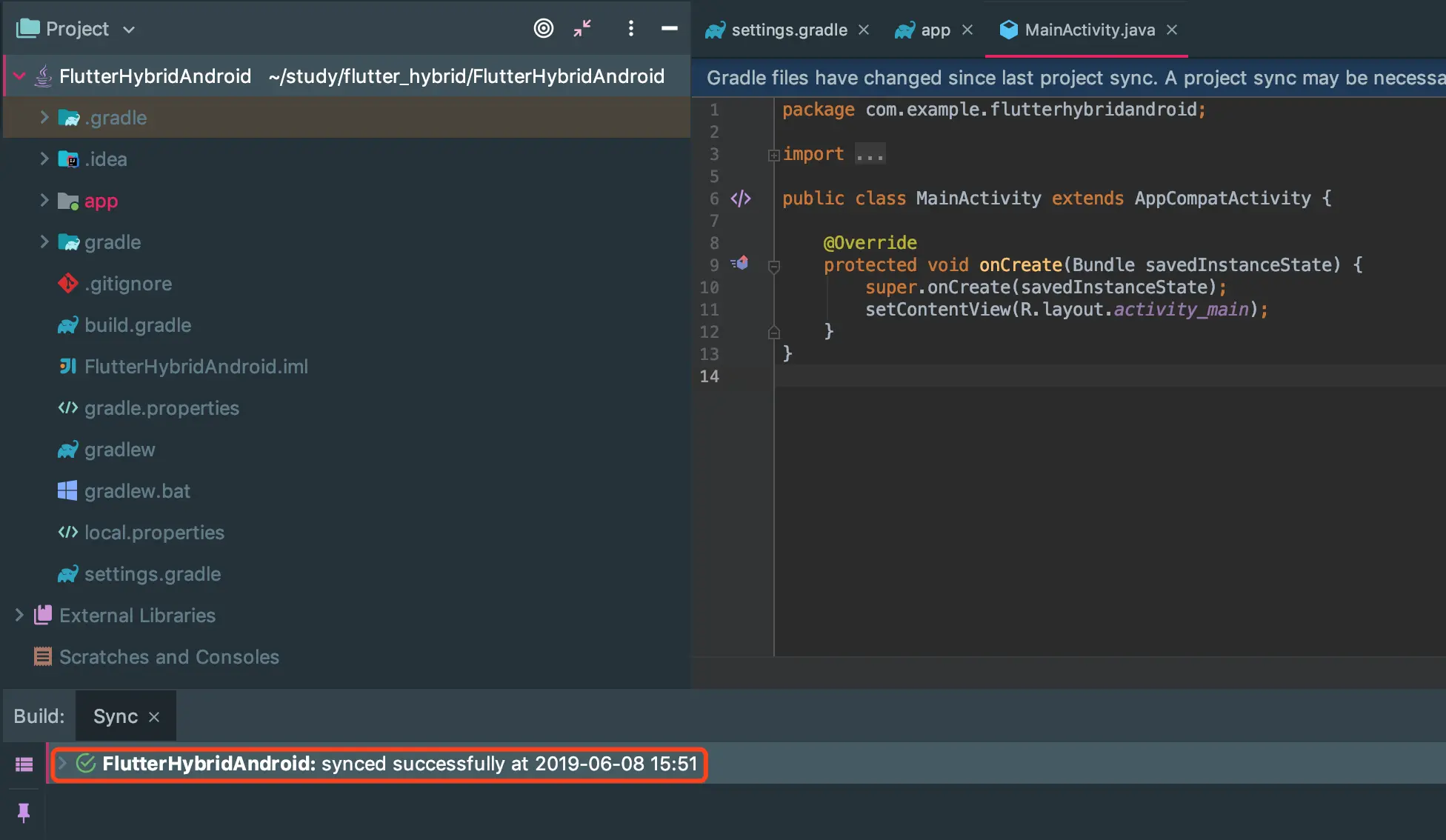This screenshot has height=840, width=1446.
Task: Expand the synced successfully build result
Action: tap(63, 764)
